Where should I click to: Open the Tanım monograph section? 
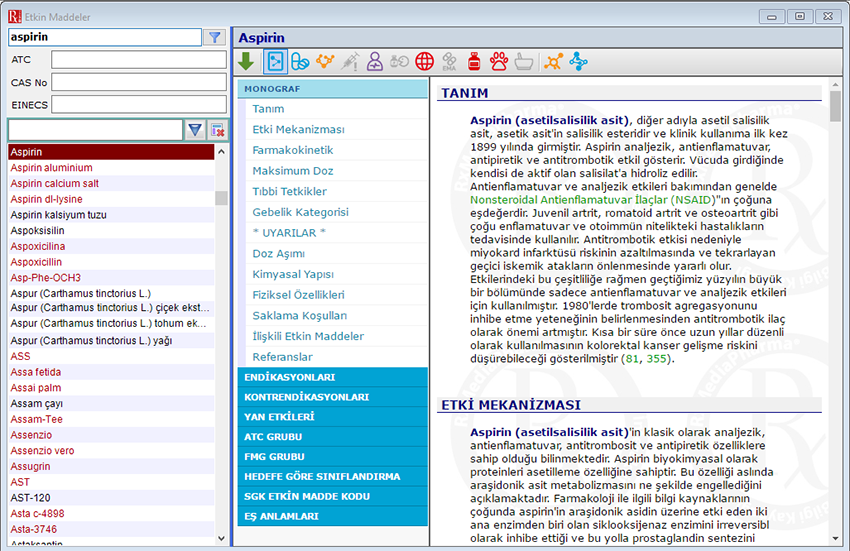(x=268, y=109)
